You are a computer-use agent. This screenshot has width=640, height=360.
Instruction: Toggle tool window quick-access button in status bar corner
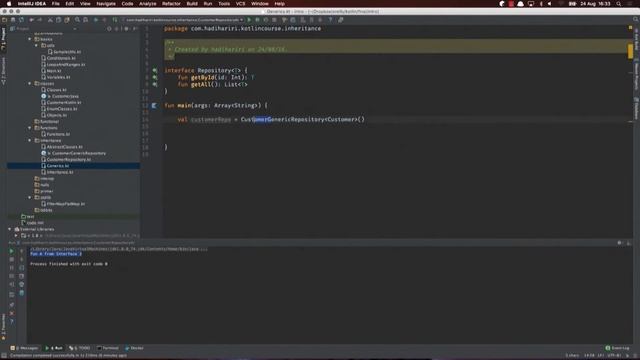[x=4, y=356]
